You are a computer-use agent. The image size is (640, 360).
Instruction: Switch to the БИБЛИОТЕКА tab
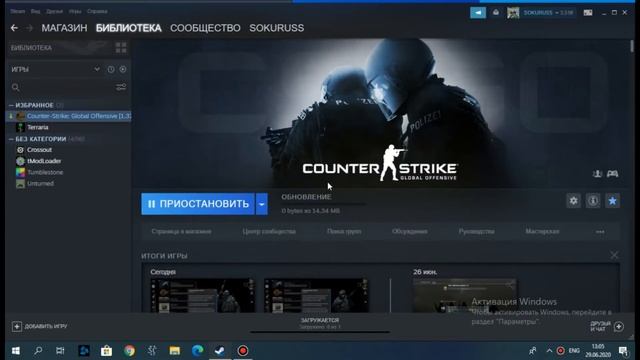point(129,28)
